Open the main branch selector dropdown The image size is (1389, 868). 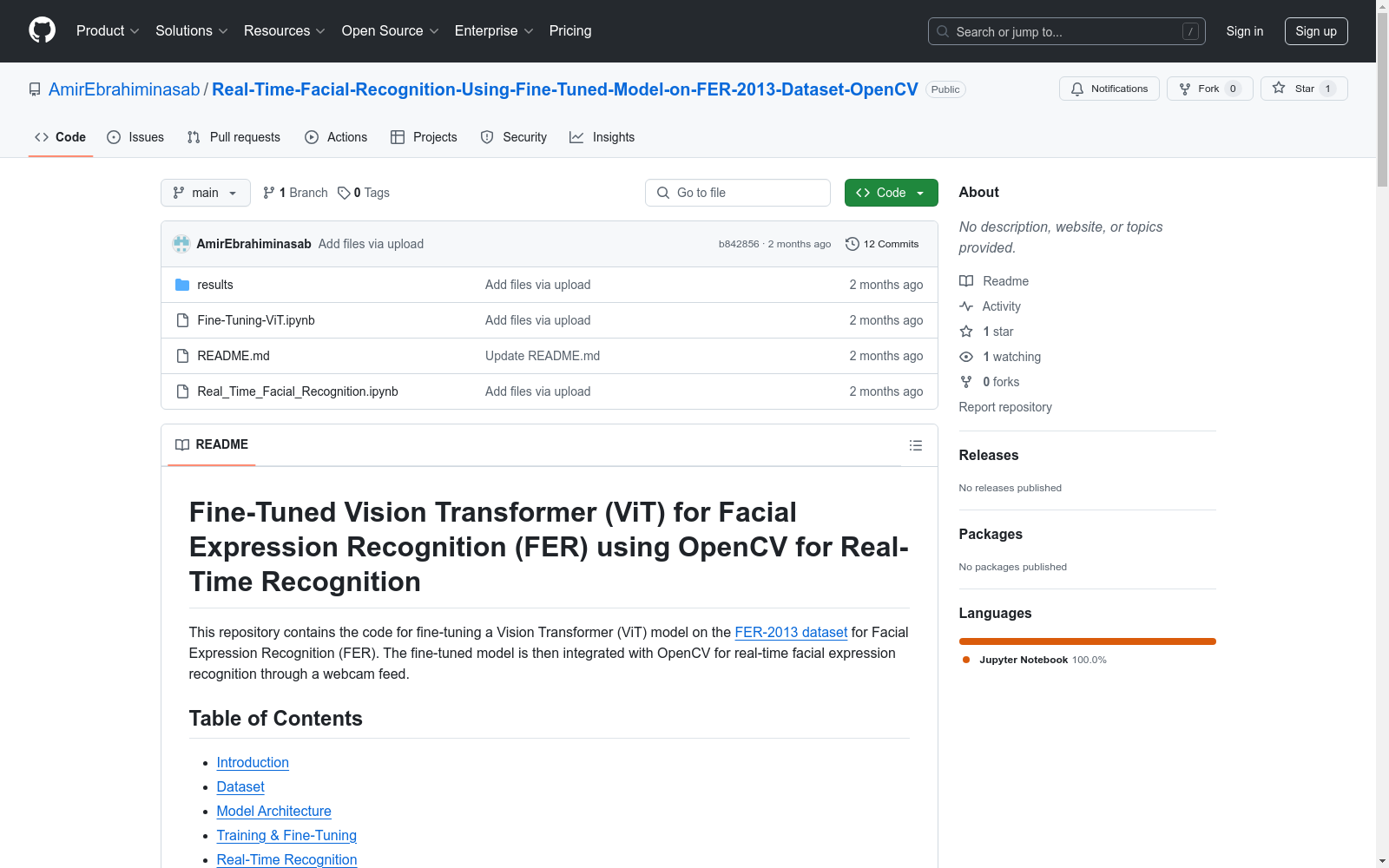coord(206,193)
